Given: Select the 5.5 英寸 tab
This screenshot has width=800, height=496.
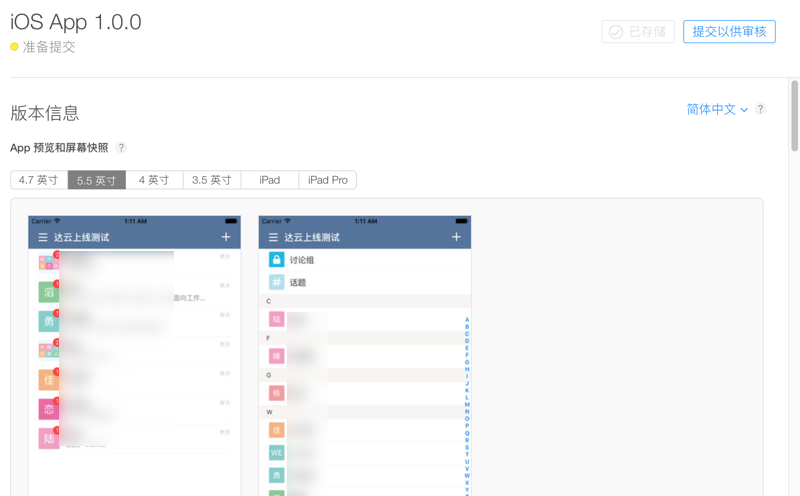Looking at the screenshot, I should tap(96, 180).
